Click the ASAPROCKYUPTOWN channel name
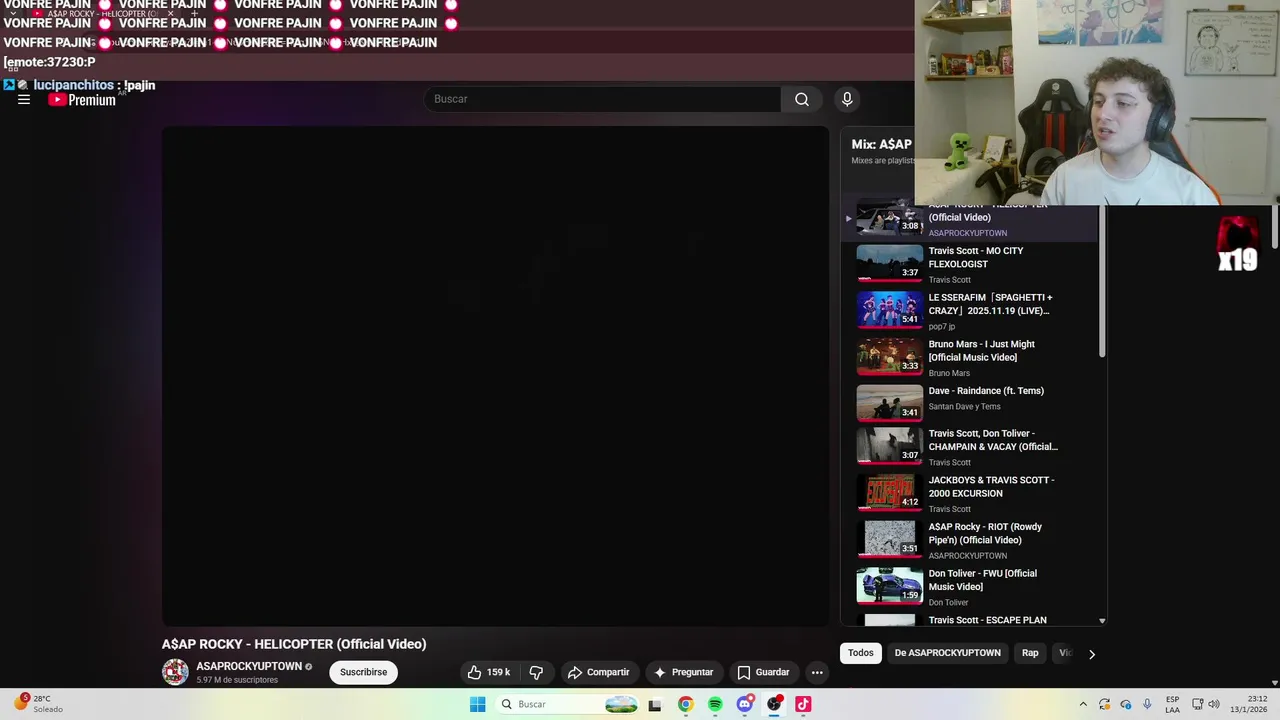 (249, 666)
